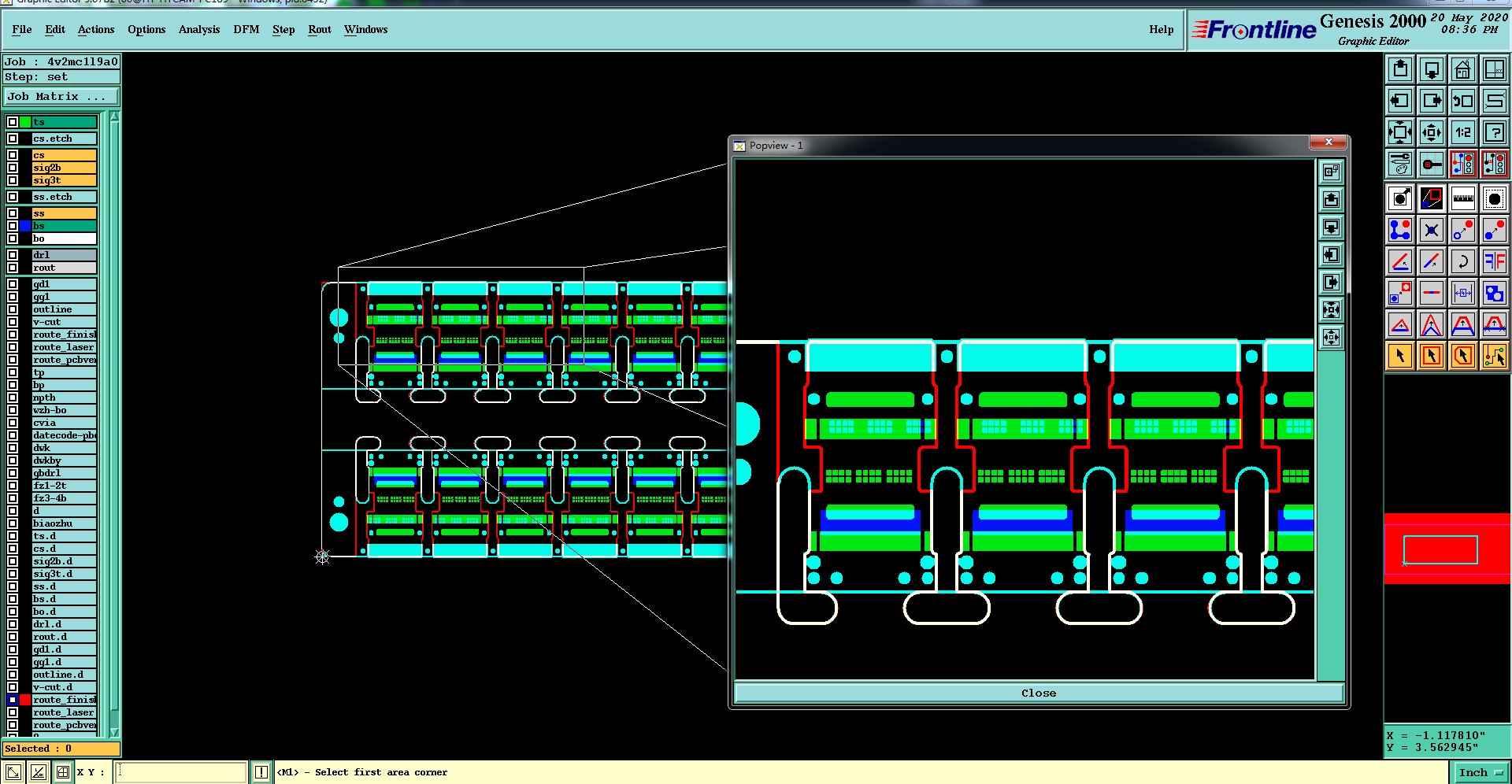Screen dimensions: 1512x784
Task: Open the Step menu
Action: pos(283,29)
